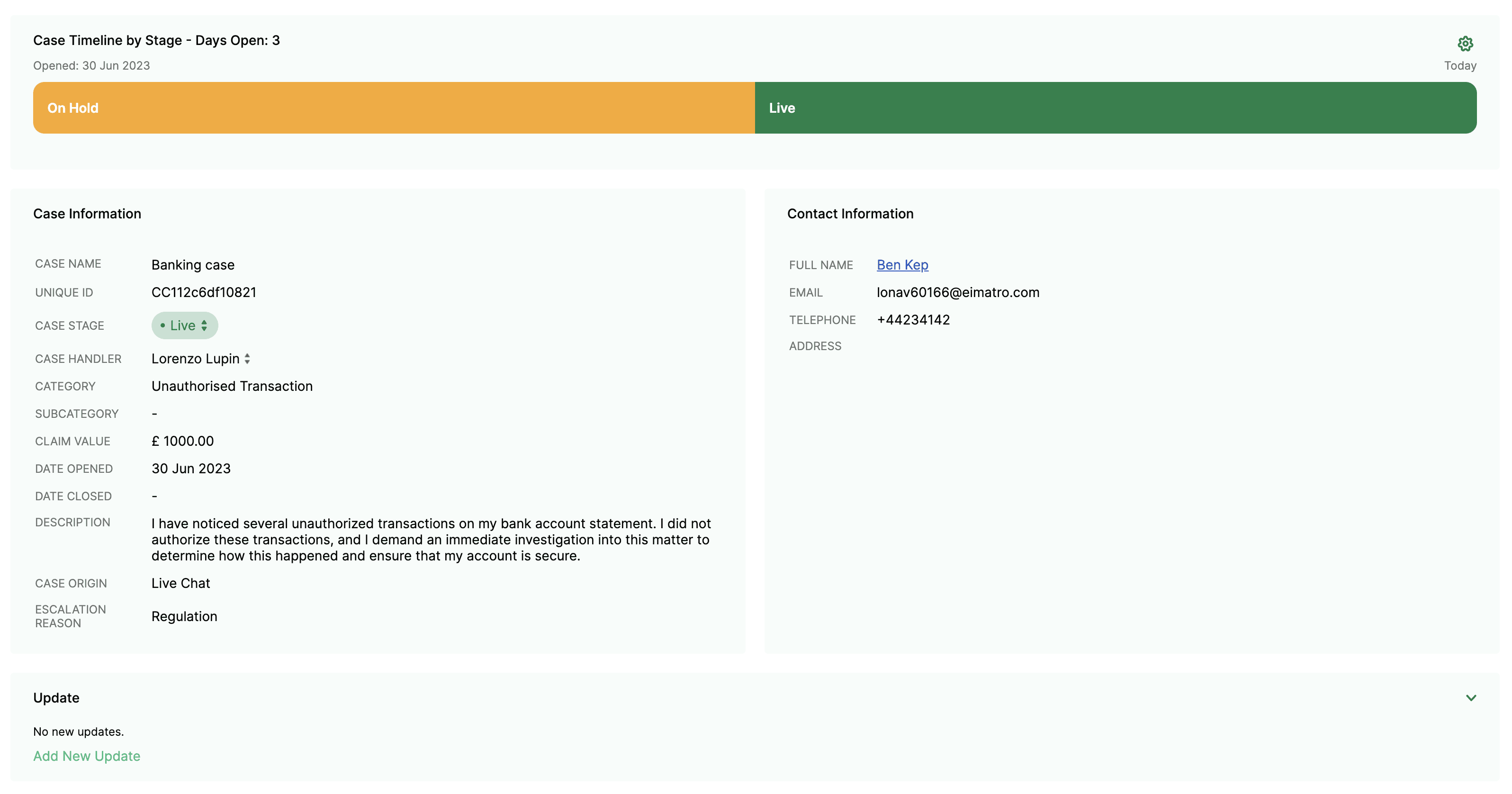Viewport: 1512px width, 794px height.
Task: Click Add New Update link
Action: (86, 756)
